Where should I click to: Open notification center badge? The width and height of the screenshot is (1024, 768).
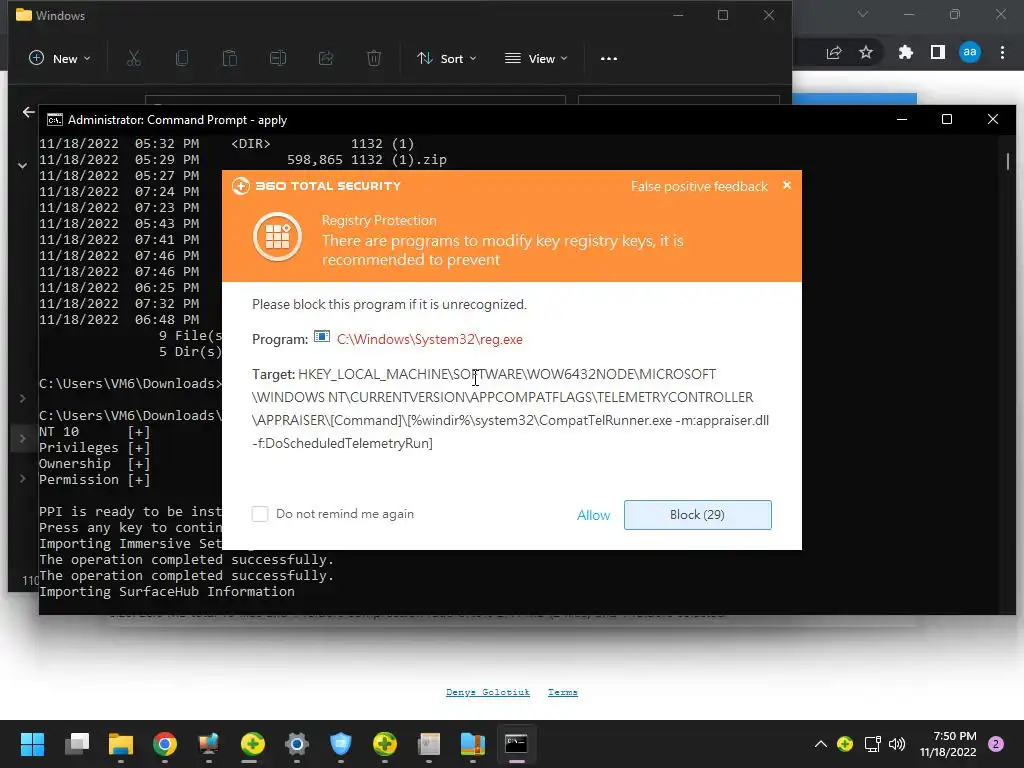click(x=996, y=744)
